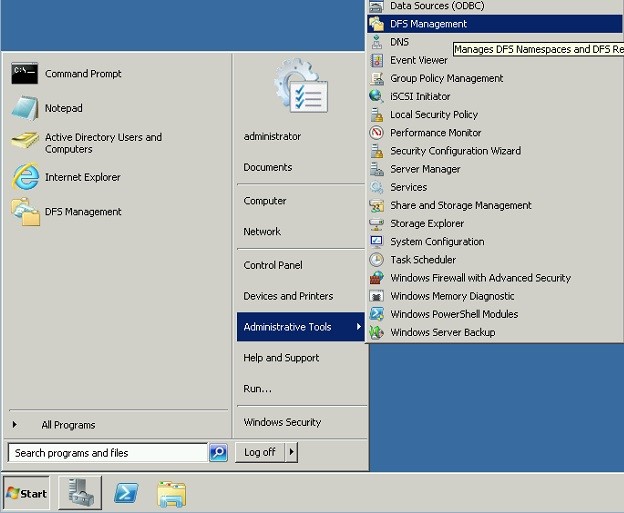
Task: Click the Security Configuration Wizard icon
Action: pos(376,151)
